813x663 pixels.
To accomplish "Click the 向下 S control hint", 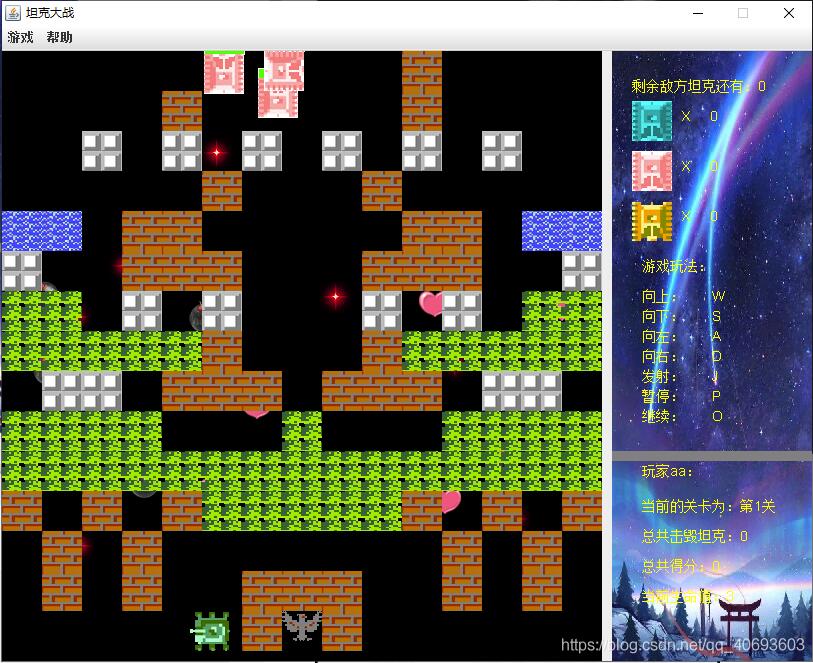I will click(x=681, y=316).
